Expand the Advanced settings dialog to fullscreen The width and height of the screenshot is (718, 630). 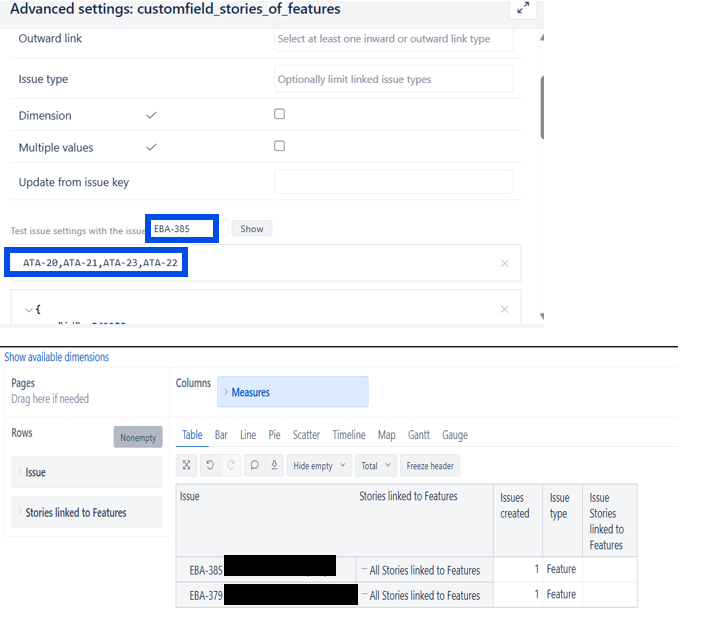[522, 9]
